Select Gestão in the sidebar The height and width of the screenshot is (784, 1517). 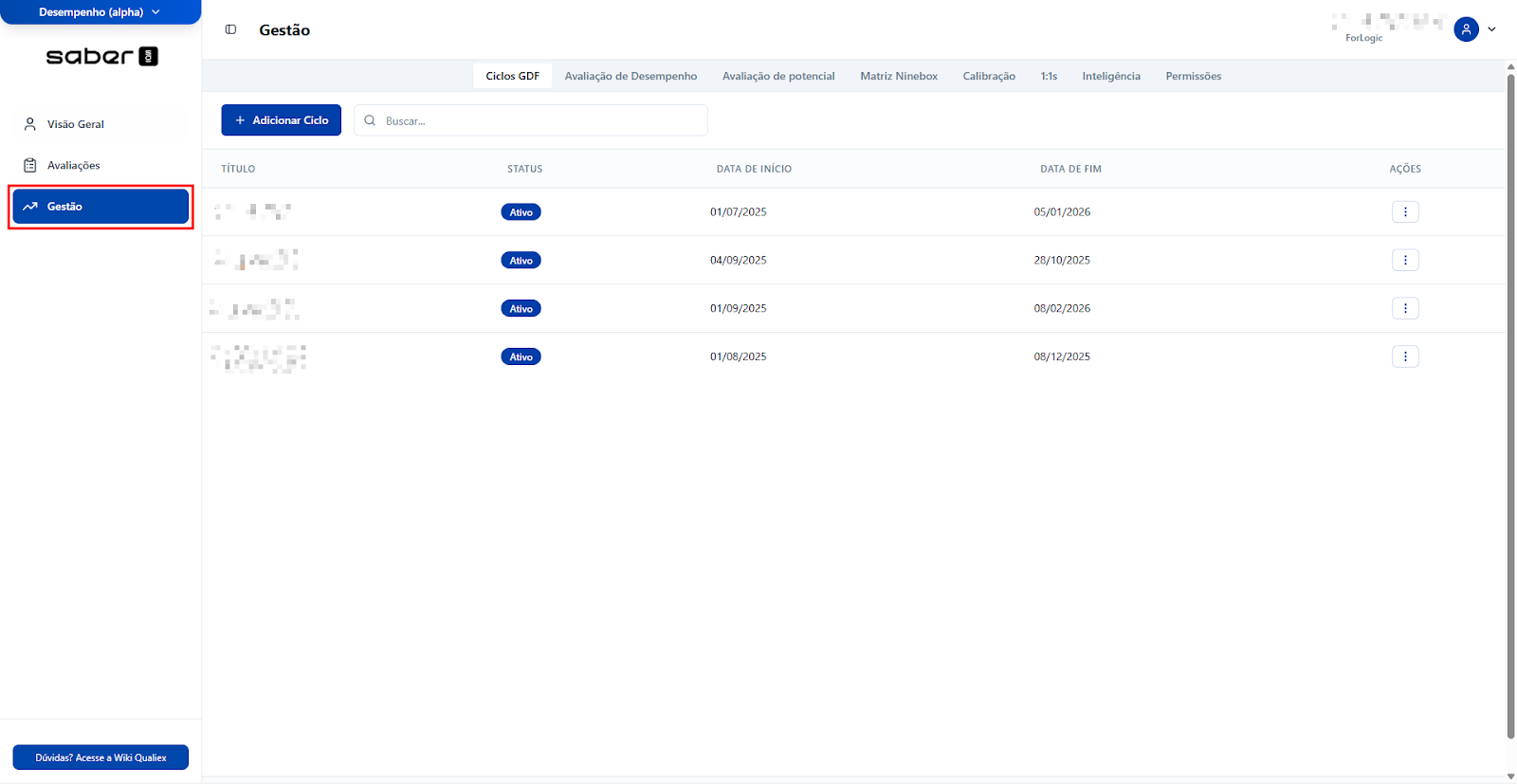(101, 207)
